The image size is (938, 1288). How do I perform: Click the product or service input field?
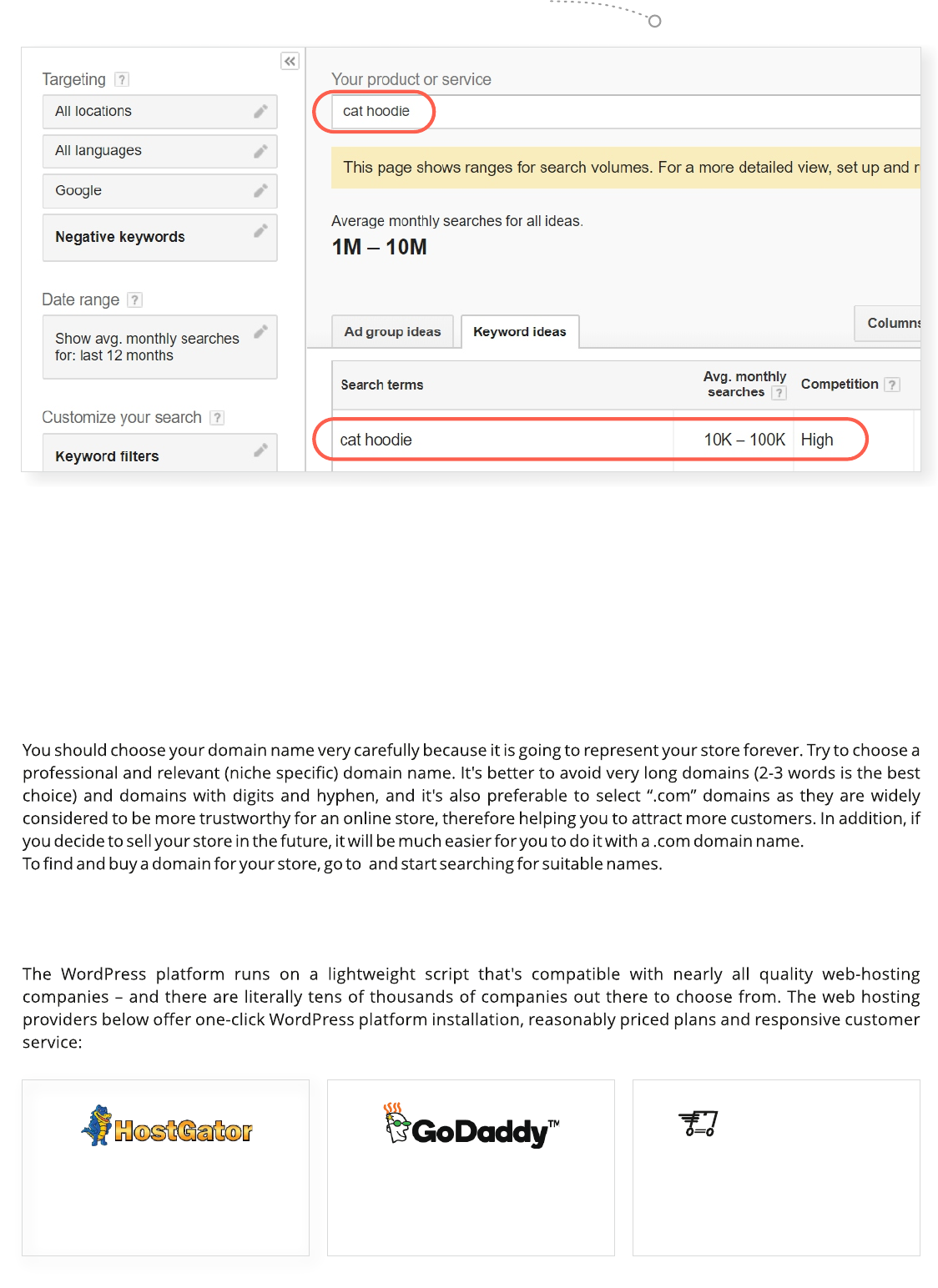[626, 111]
